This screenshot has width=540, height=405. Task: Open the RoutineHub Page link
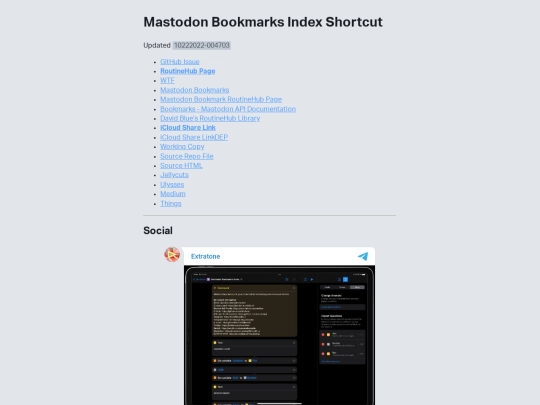(x=188, y=71)
